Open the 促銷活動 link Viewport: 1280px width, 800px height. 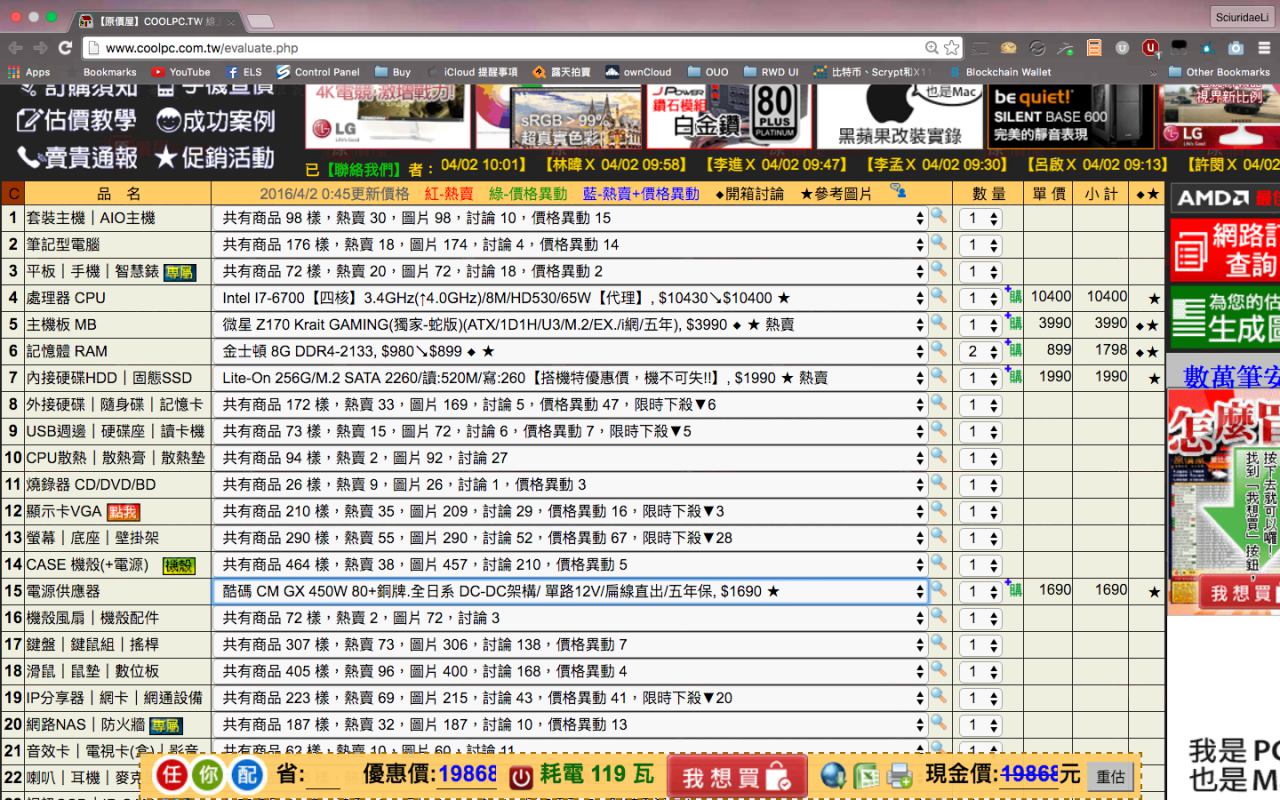tap(214, 157)
